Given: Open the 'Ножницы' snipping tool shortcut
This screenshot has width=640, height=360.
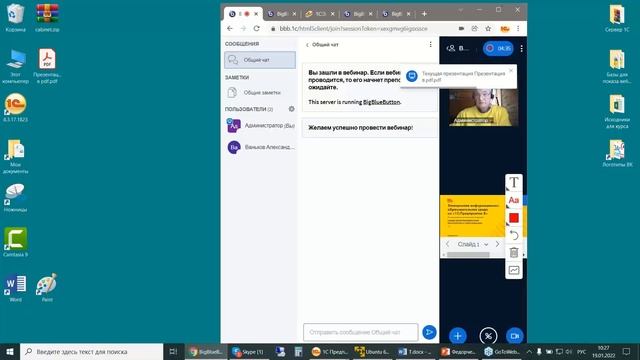Looking at the screenshot, I should (16, 198).
